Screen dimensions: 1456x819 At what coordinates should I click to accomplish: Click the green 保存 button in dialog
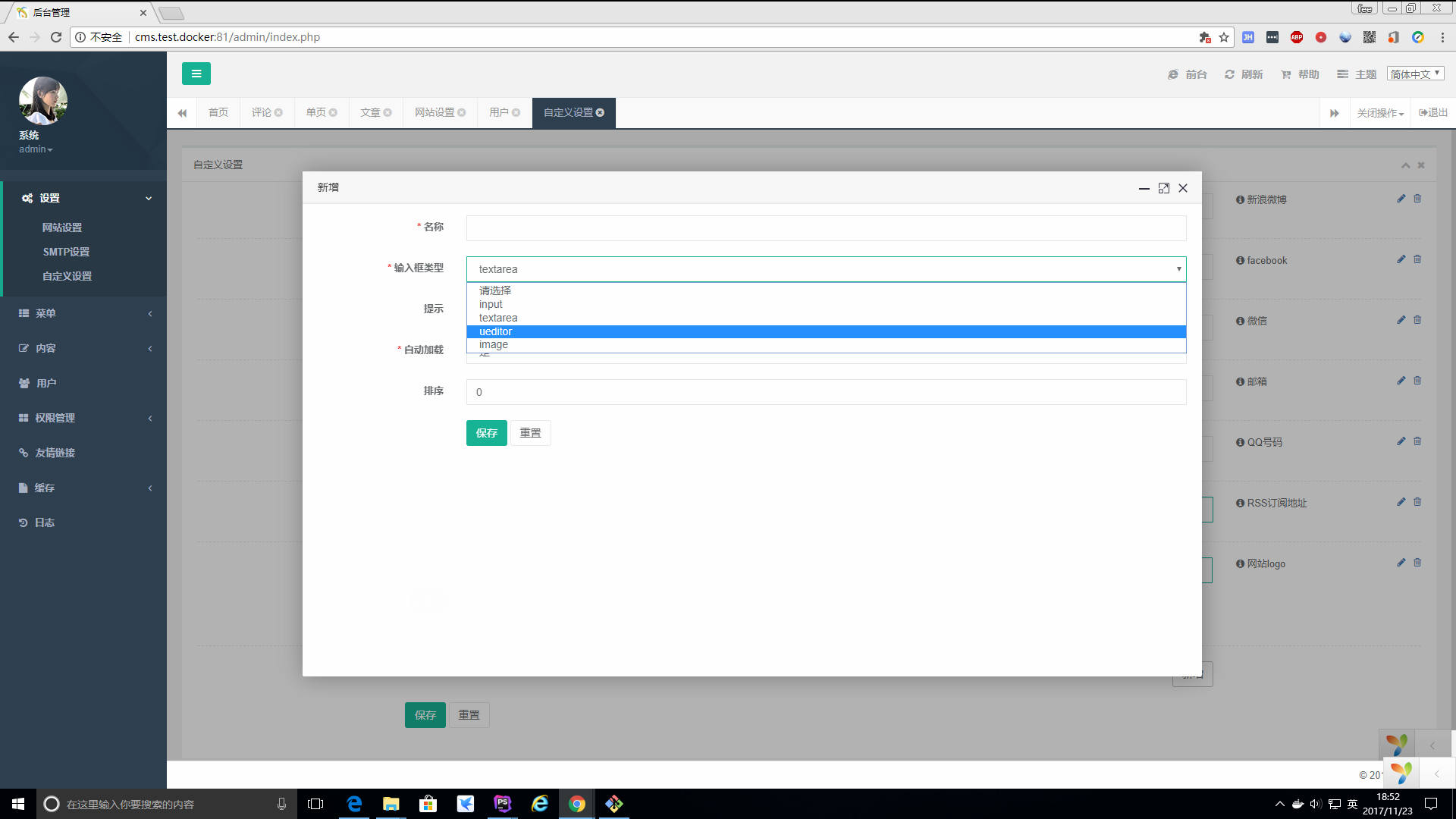tap(486, 433)
